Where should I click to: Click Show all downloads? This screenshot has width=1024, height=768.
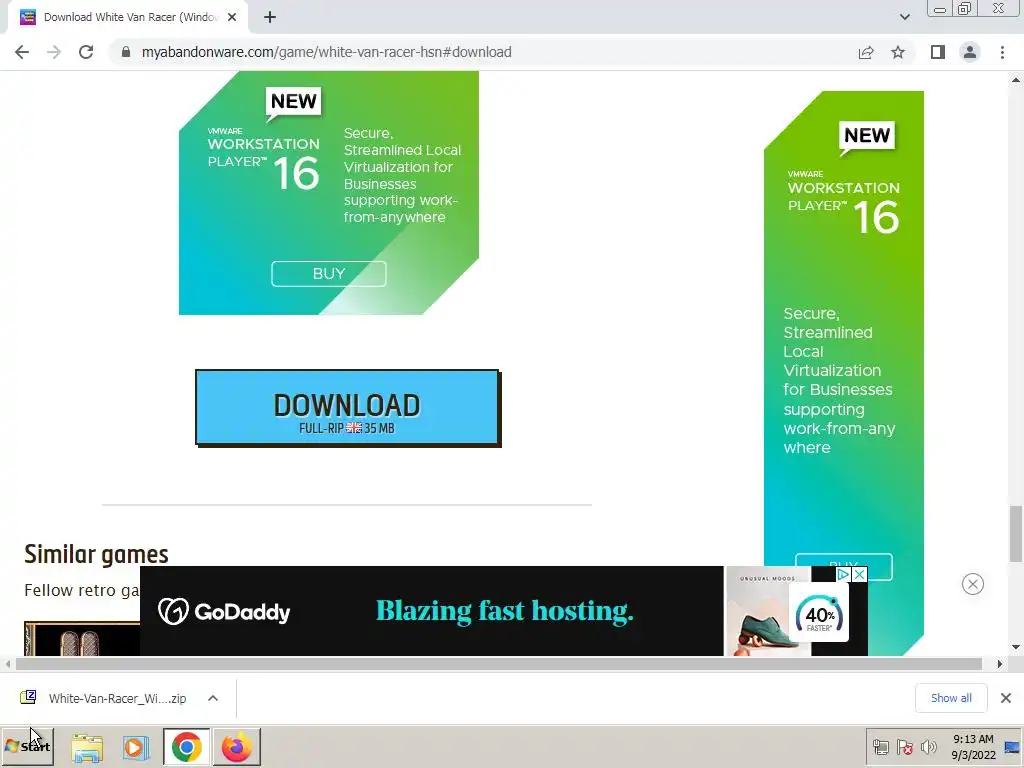(x=951, y=698)
